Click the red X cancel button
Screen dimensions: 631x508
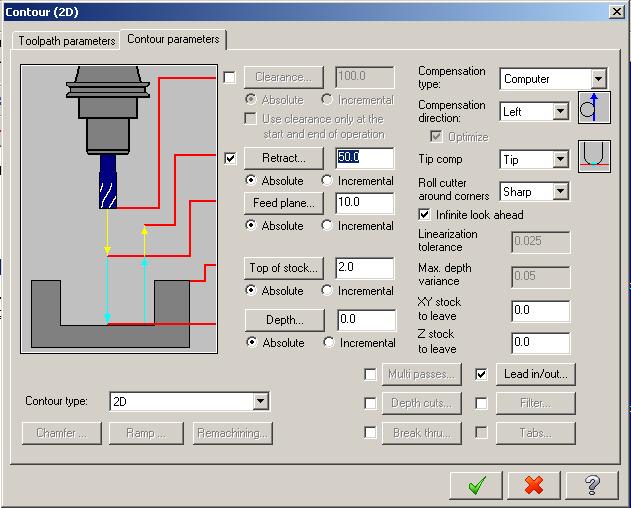[x=534, y=485]
